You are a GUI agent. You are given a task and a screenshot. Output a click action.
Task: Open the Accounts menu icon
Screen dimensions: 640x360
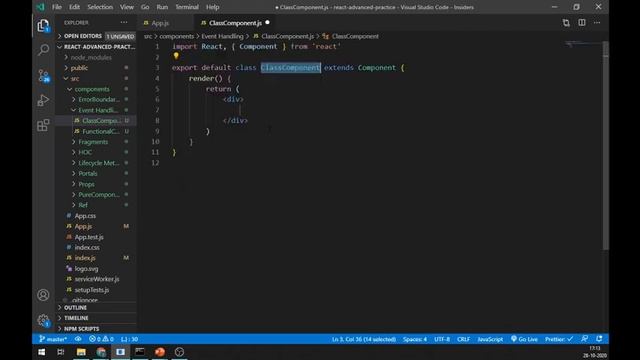click(x=43, y=295)
